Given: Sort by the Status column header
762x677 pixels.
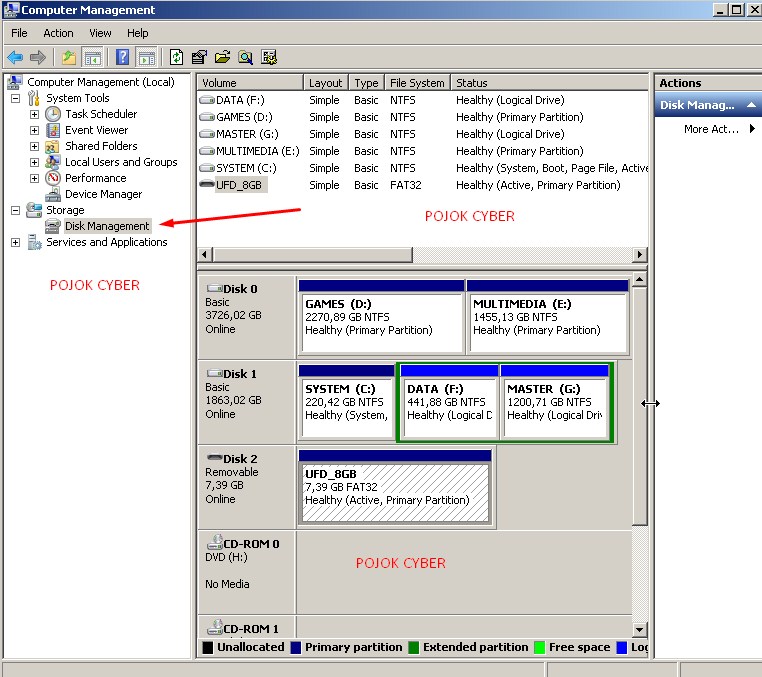Looking at the screenshot, I should pos(550,83).
